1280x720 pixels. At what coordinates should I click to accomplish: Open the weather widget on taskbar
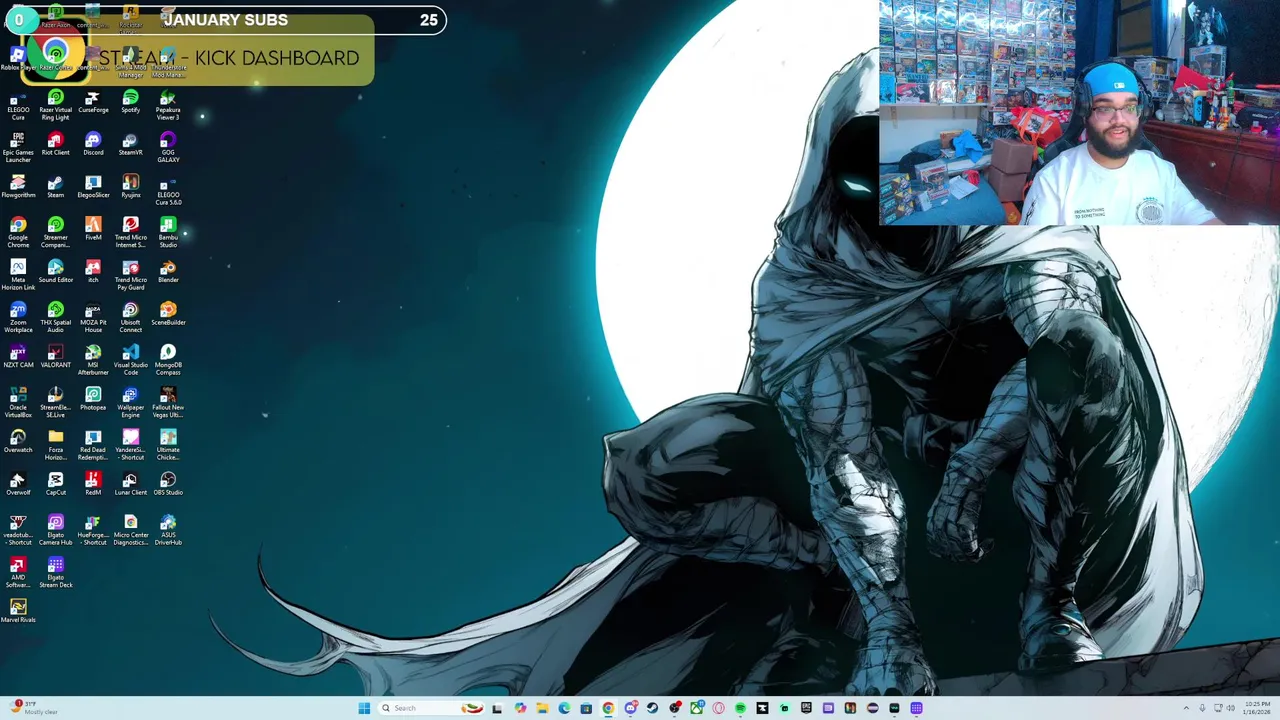pyautogui.click(x=34, y=708)
